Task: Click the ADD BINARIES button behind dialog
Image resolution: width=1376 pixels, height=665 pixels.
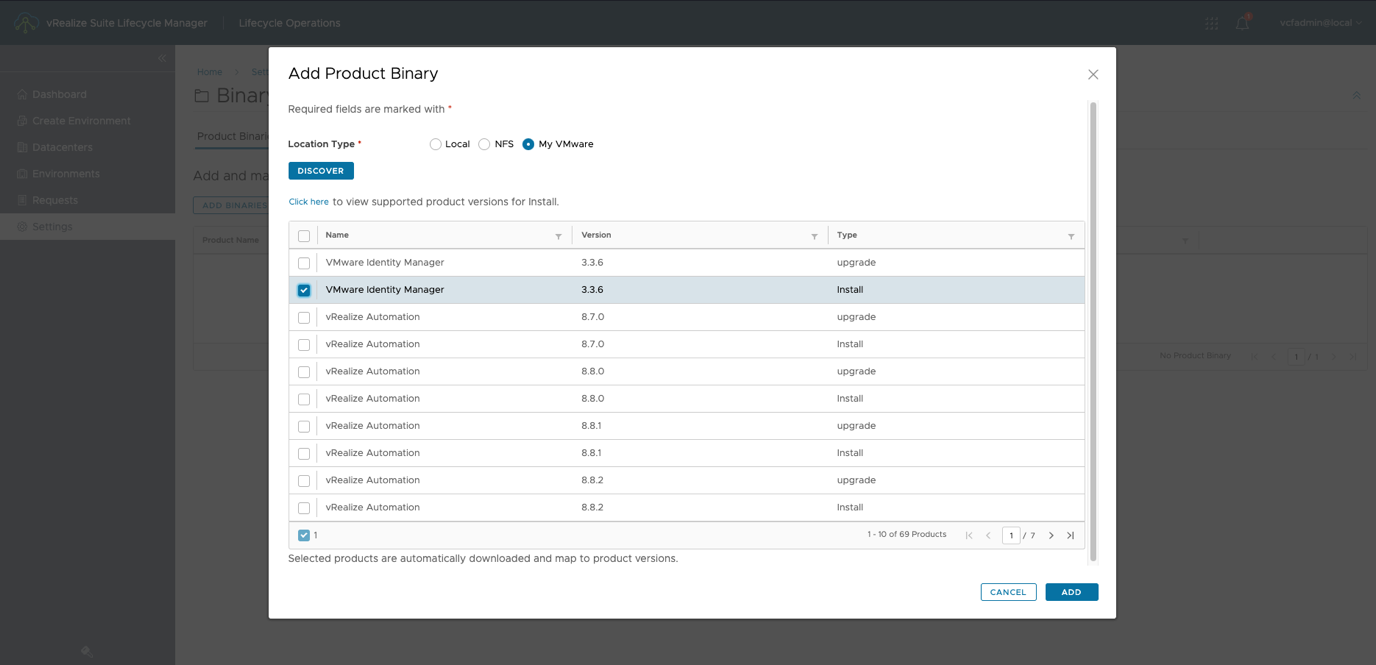Action: tap(231, 205)
